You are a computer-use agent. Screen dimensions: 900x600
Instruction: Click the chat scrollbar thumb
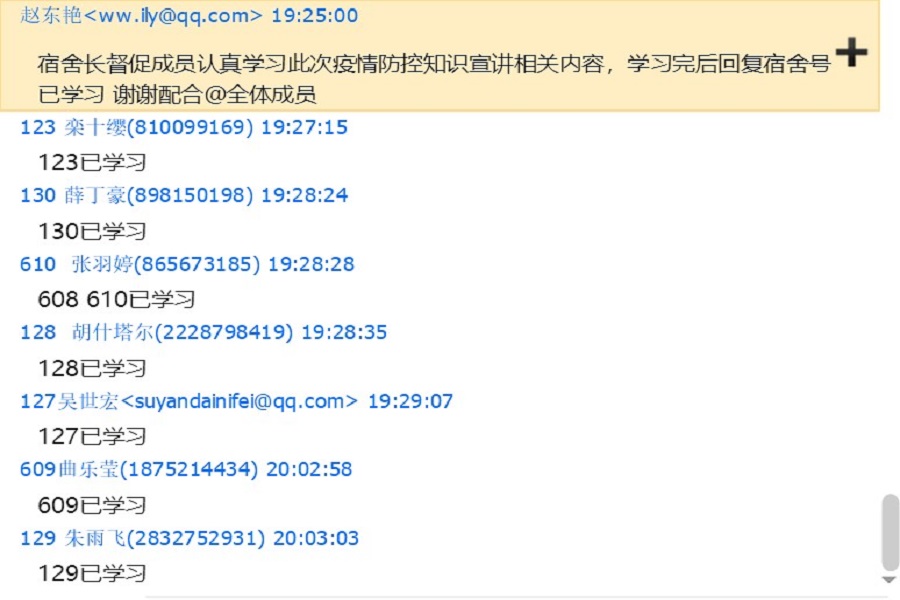tap(890, 532)
